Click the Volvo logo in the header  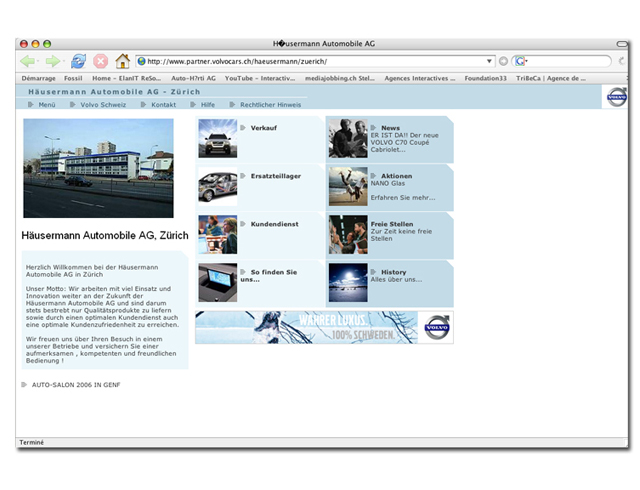pos(617,97)
